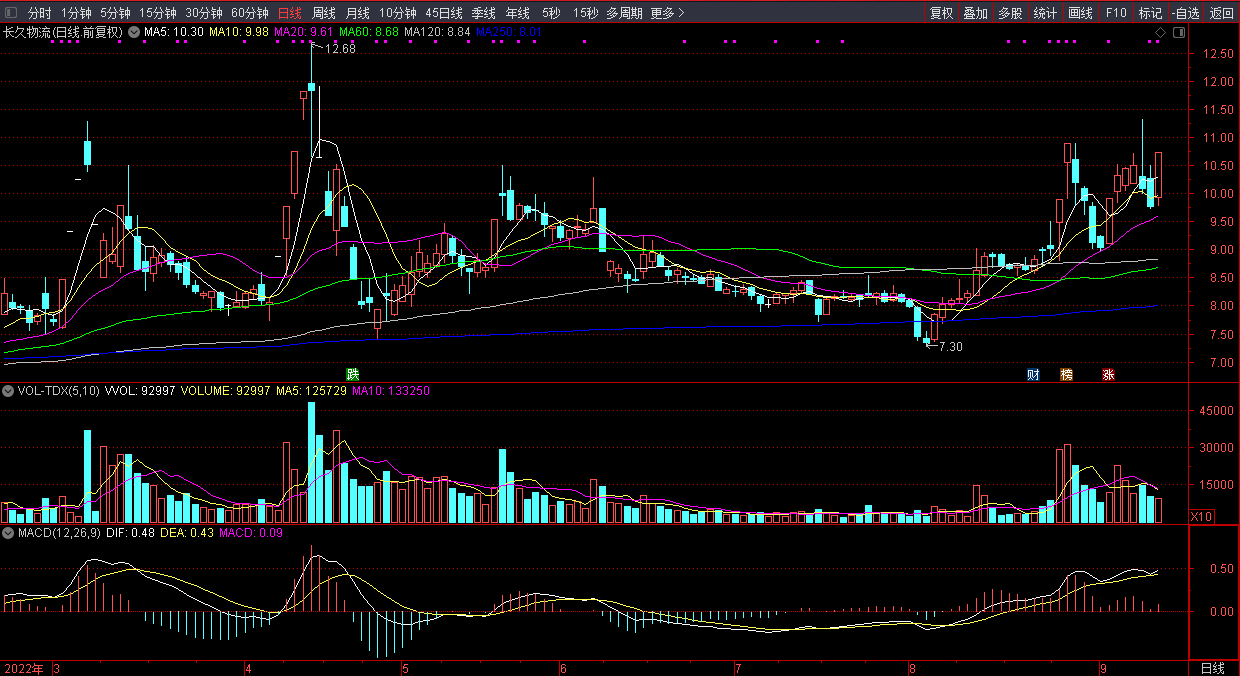Toggle the side panel icon beside the diamond
This screenshot has width=1240, height=676.
pos(1178,33)
